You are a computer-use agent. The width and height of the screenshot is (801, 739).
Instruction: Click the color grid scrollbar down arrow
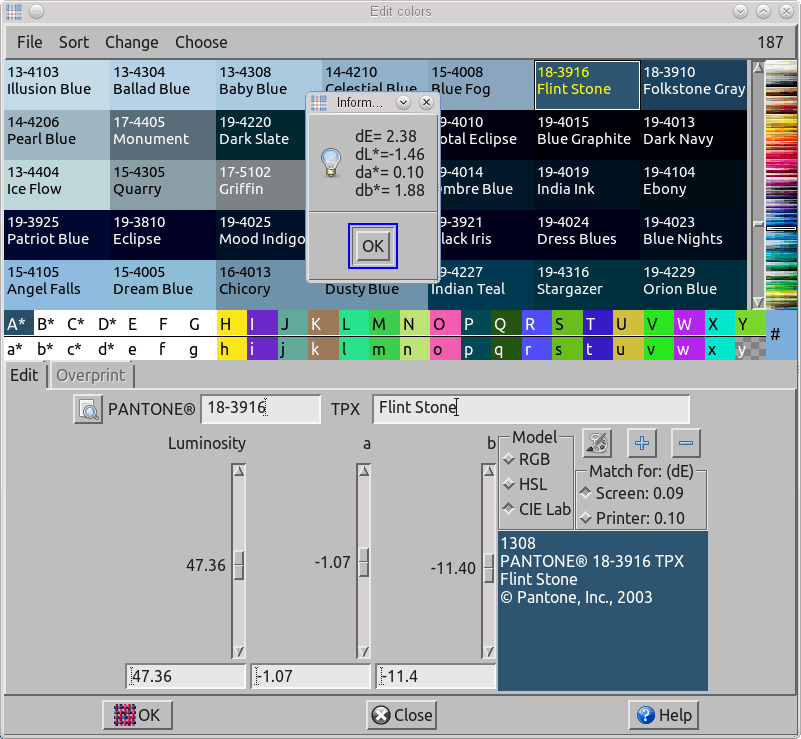[x=758, y=302]
